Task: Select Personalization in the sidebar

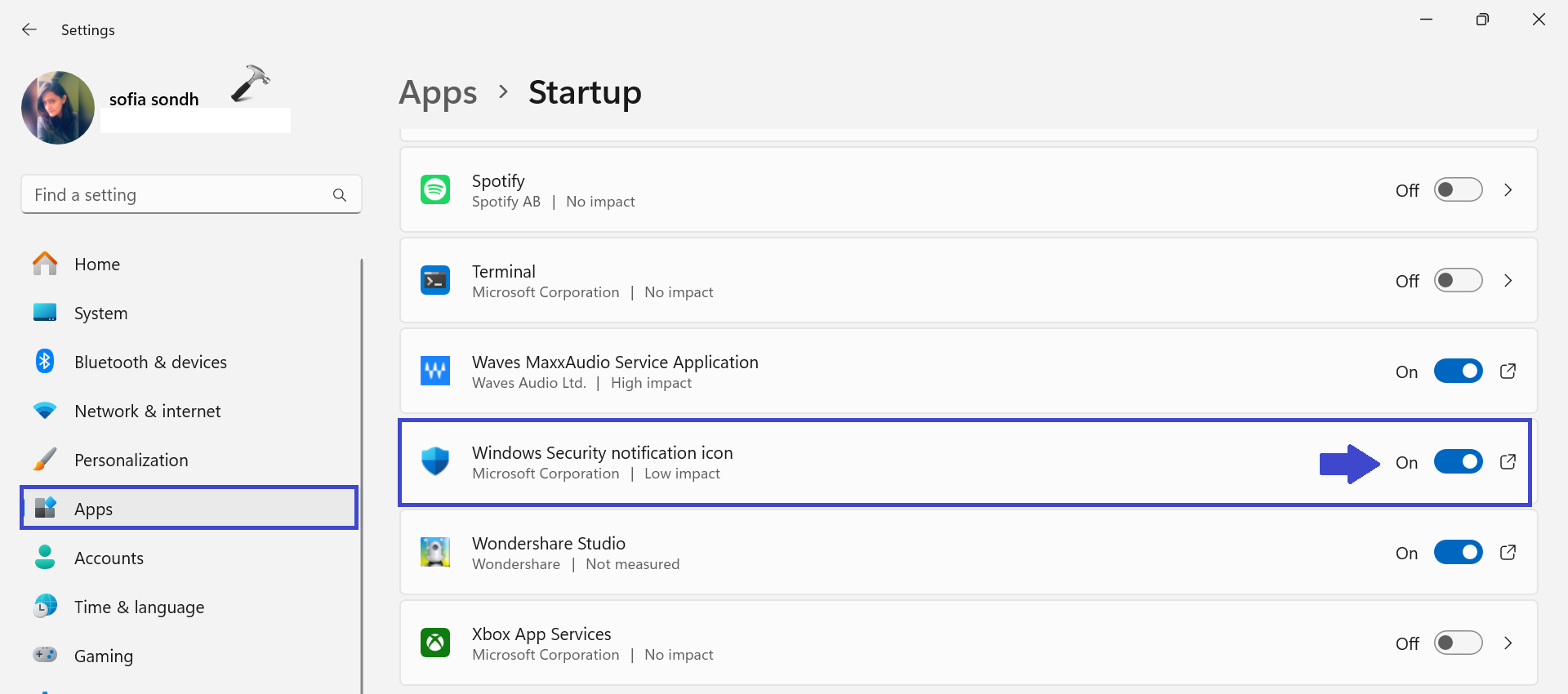Action: (131, 460)
